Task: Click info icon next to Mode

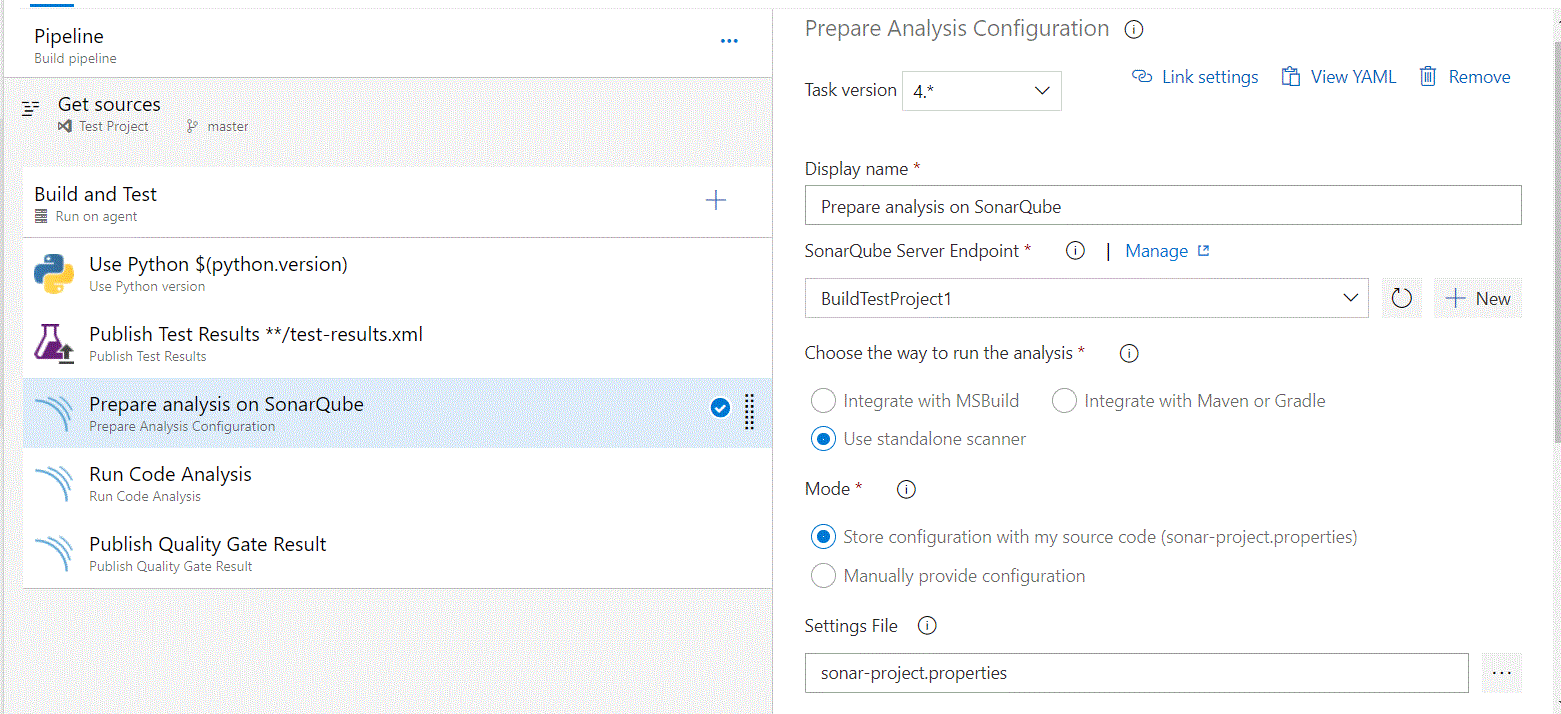Action: coord(906,490)
